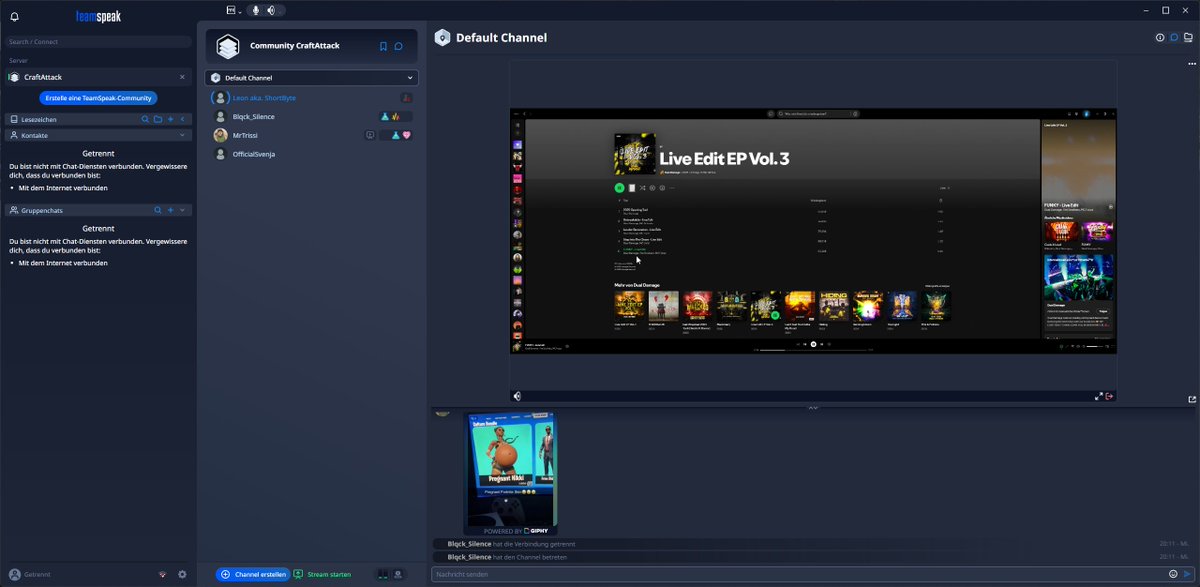The image size is (1200, 587).
Task: Mute the speaker output icon
Action: pos(271,10)
